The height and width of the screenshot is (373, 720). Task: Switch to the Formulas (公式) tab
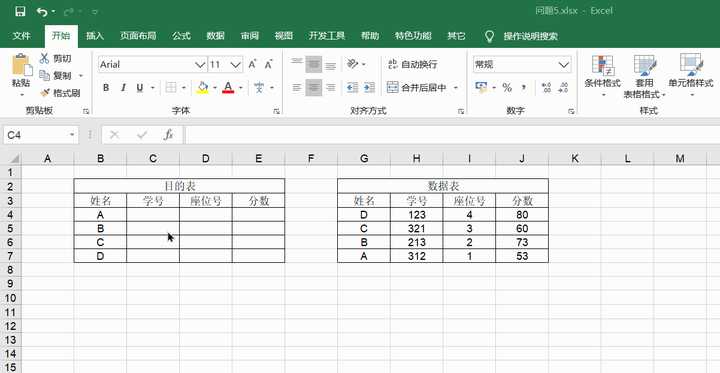point(181,36)
